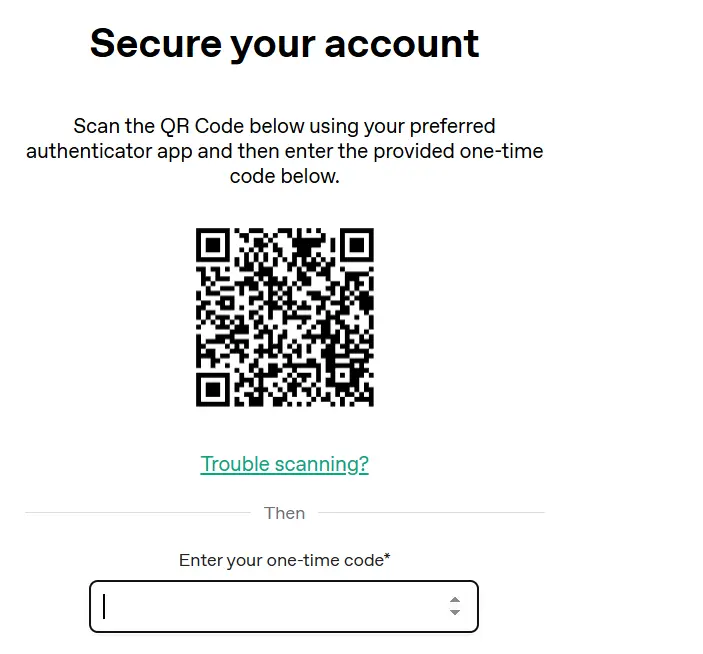Screen dimensions: 703x654
Task: Click the words "authenticator app" in the instructions
Action: pyautogui.click(x=109, y=152)
